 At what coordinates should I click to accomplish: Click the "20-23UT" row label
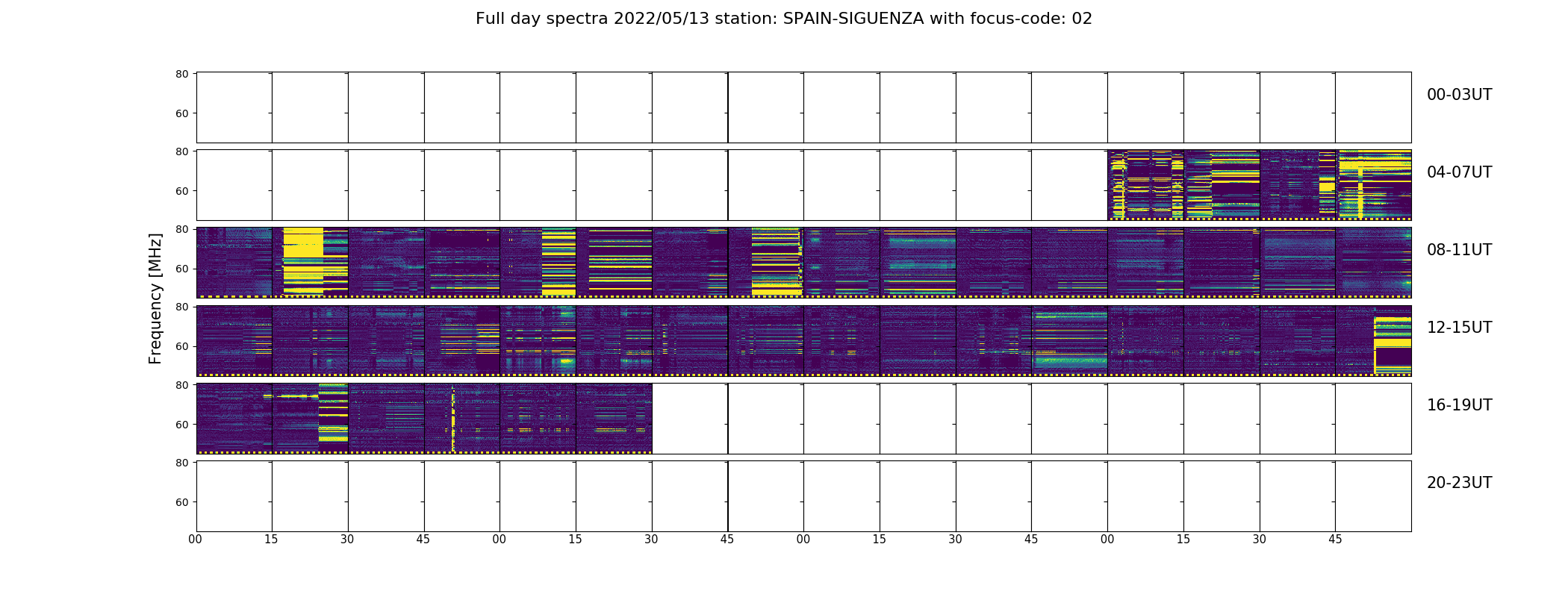click(x=1459, y=483)
